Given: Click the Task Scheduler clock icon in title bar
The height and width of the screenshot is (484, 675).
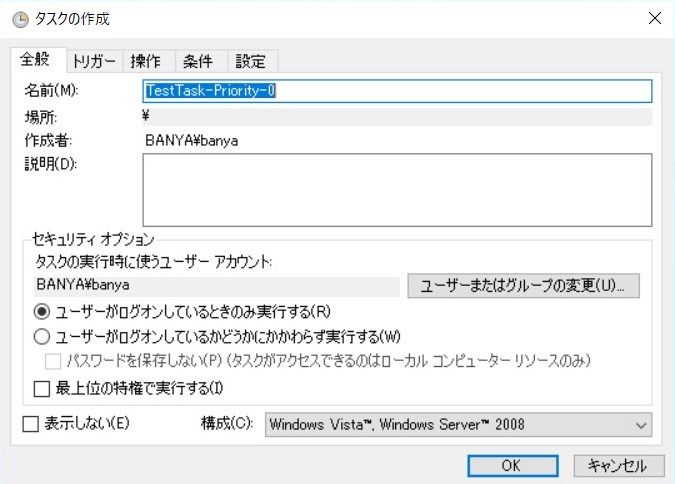Looking at the screenshot, I should 20,19.
